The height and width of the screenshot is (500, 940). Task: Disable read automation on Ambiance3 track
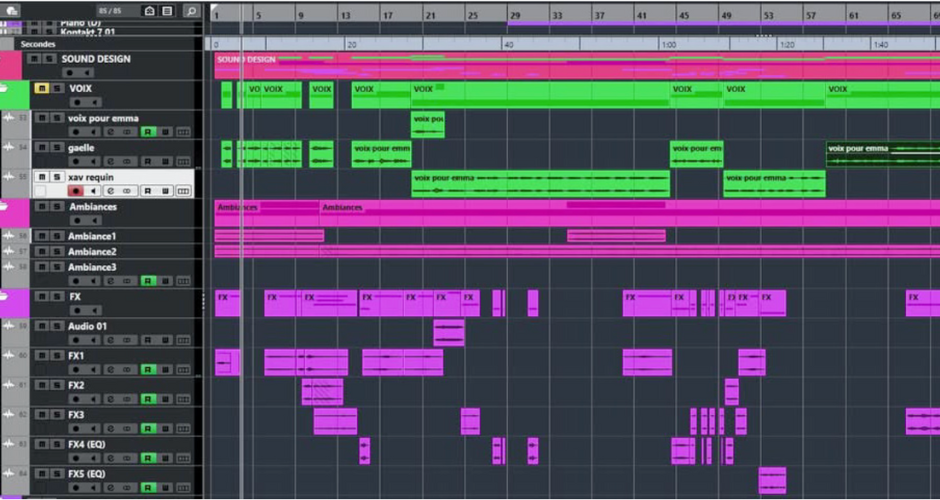pos(147,281)
